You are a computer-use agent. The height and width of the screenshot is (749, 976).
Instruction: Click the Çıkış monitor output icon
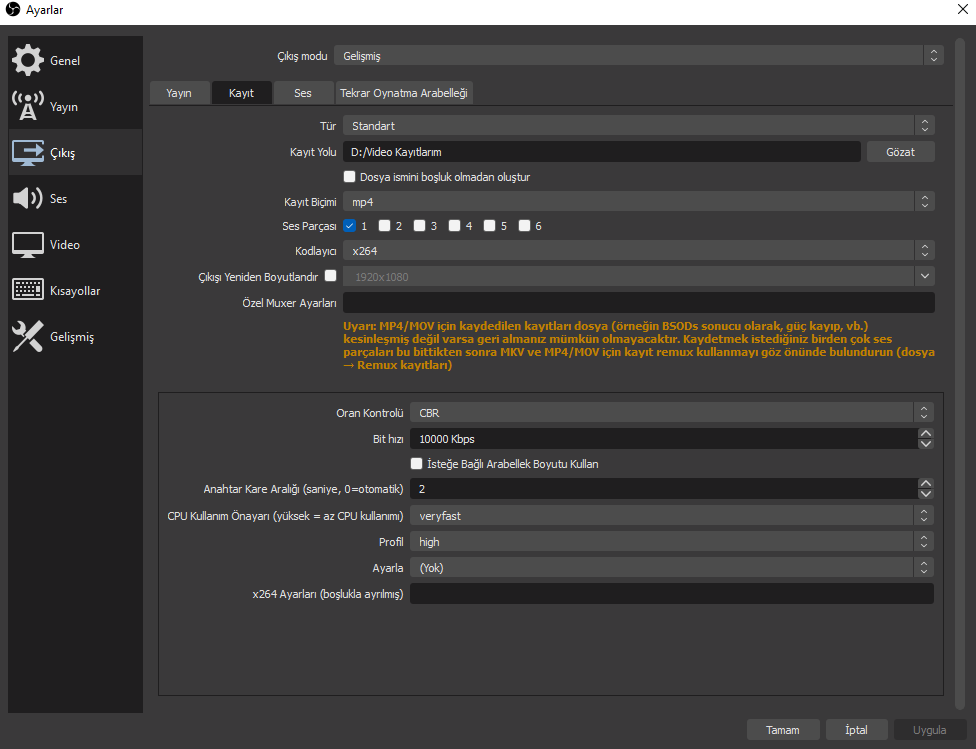(27, 153)
